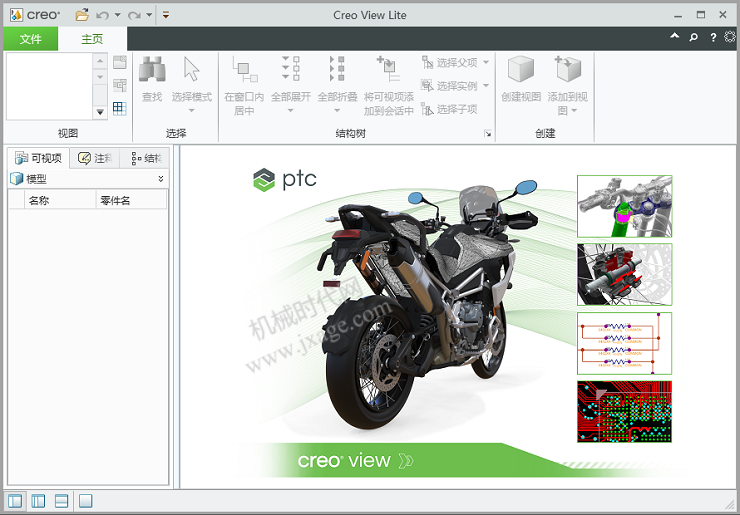The width and height of the screenshot is (740, 515).
Task: Click the 选择父项 button
Action: (x=450, y=62)
